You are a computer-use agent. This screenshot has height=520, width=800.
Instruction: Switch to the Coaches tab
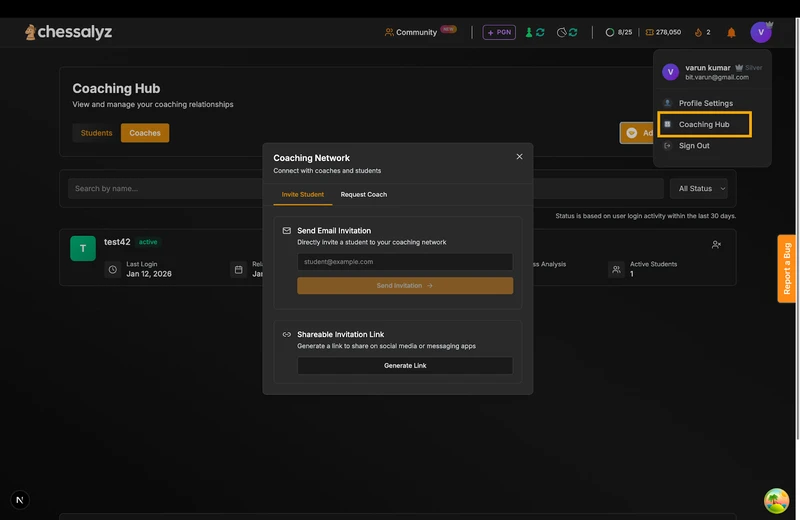[x=145, y=133]
